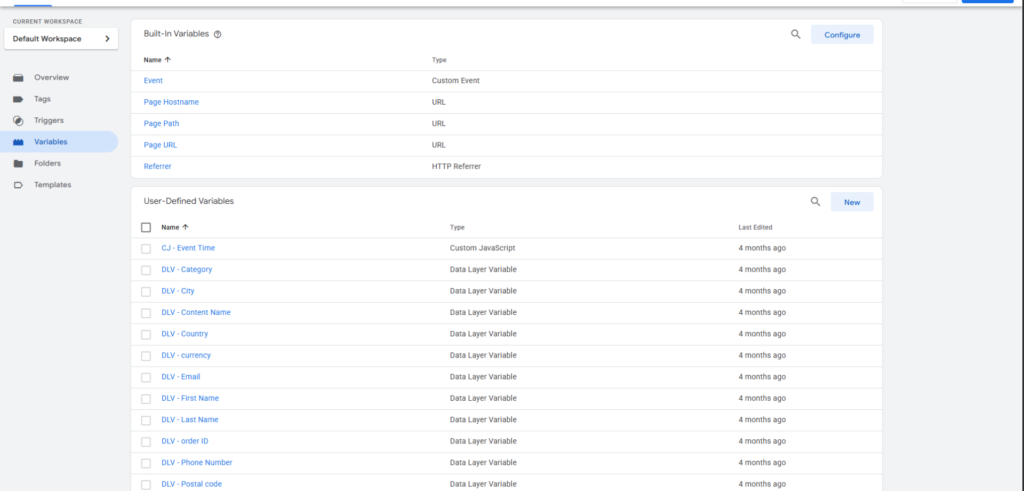1024x491 pixels.
Task: Sort Built-In Variables by Name column arrow
Action: pos(169,60)
